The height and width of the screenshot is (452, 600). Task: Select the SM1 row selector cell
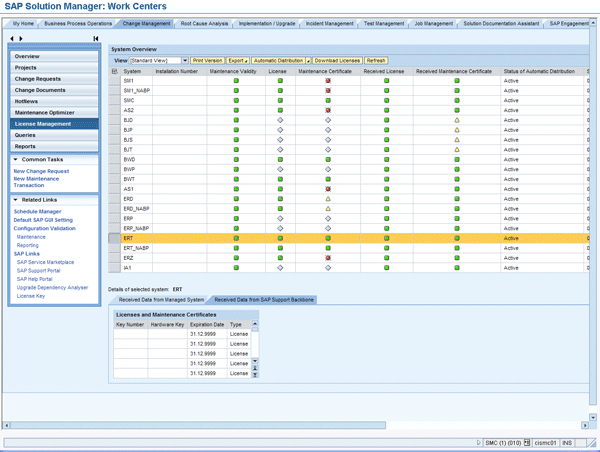[114, 81]
